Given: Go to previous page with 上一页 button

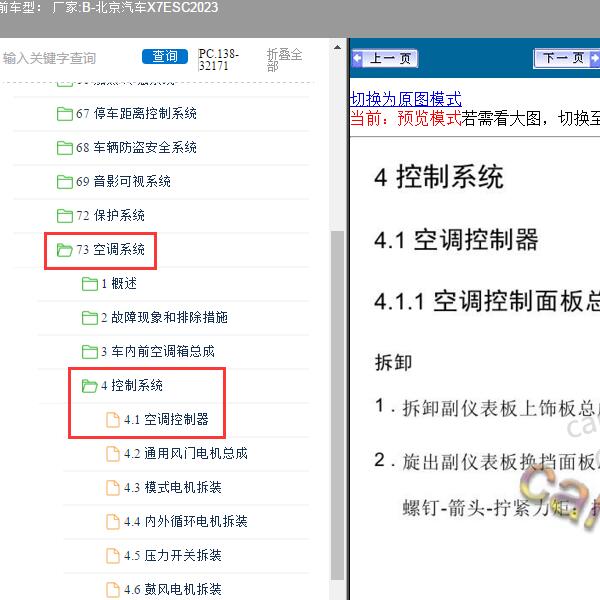Looking at the screenshot, I should point(385,59).
